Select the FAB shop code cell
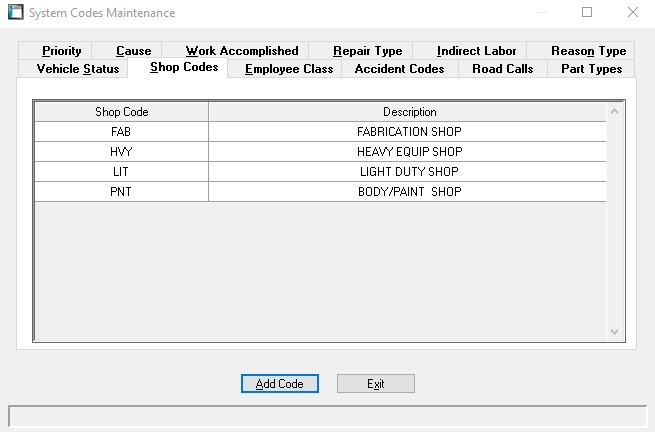Screen dimensions: 655x432 [x=121, y=132]
